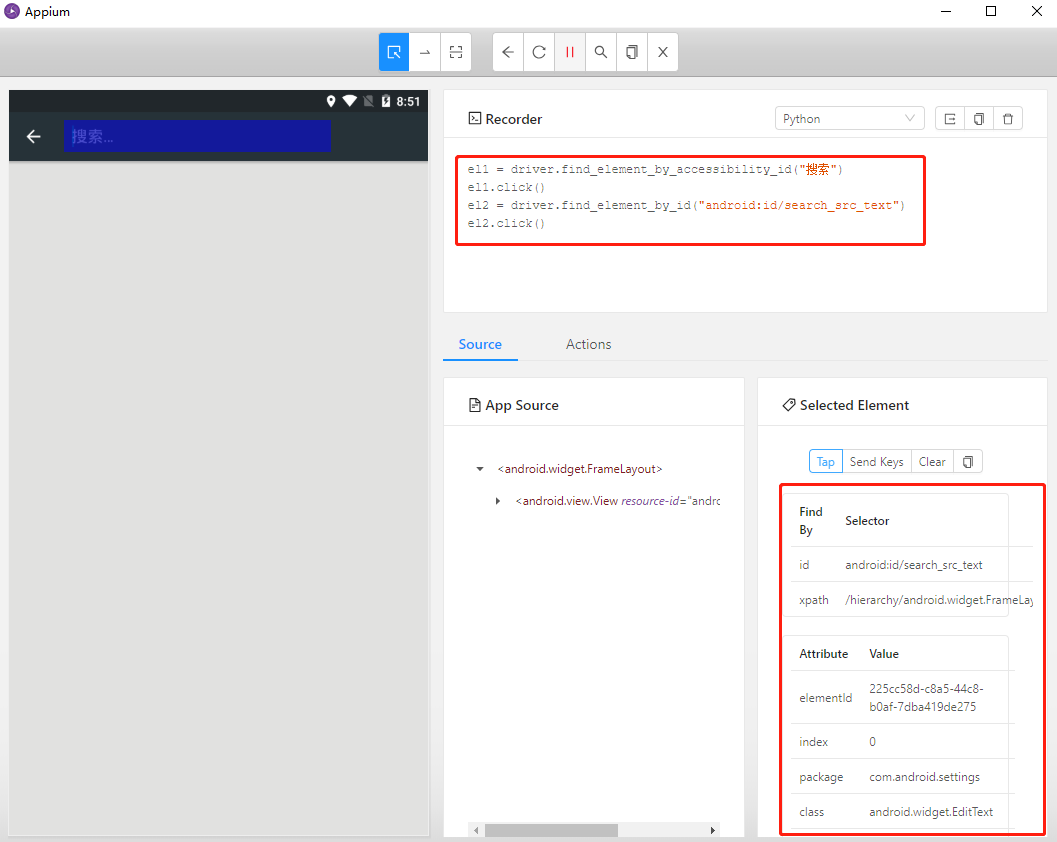Click the Clear button
This screenshot has width=1057, height=842.
(932, 462)
